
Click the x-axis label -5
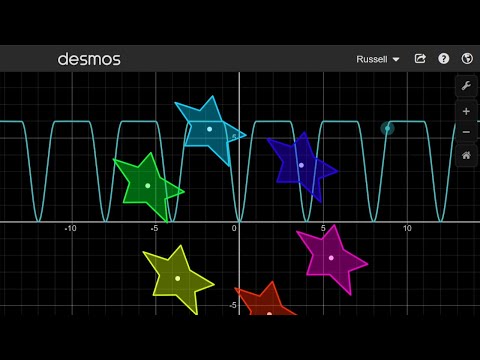tap(154, 228)
